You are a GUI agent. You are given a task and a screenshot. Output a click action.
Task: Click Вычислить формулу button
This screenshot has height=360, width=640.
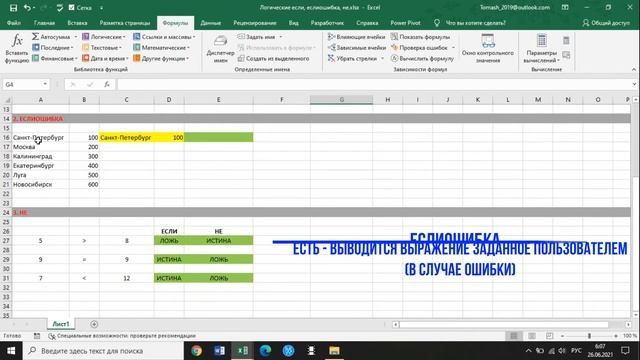point(422,58)
